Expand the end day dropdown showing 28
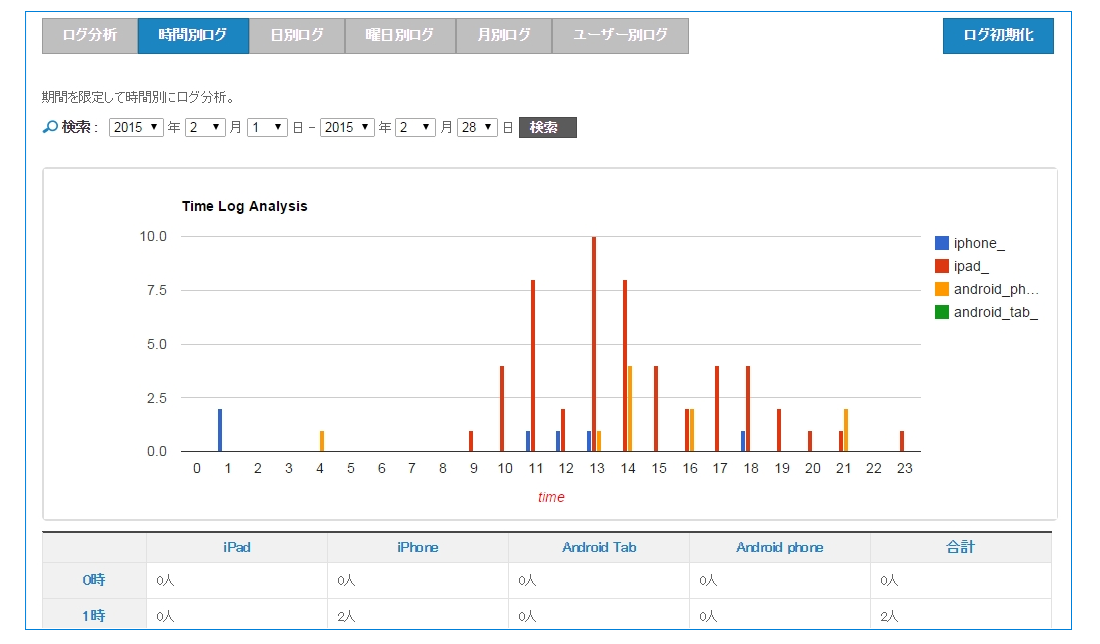This screenshot has height=644, width=1100. [x=477, y=128]
